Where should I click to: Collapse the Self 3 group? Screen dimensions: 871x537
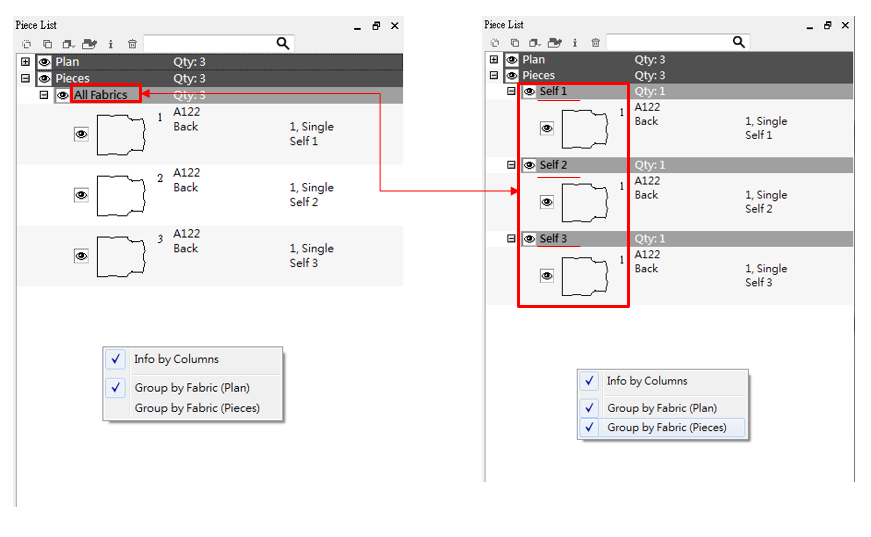tap(511, 239)
